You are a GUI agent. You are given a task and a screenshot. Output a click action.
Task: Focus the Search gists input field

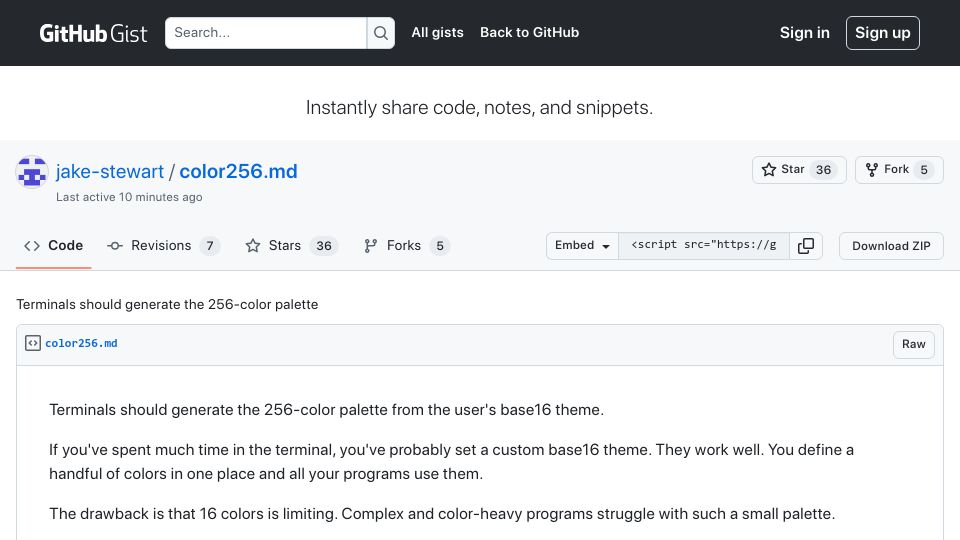[x=266, y=33]
